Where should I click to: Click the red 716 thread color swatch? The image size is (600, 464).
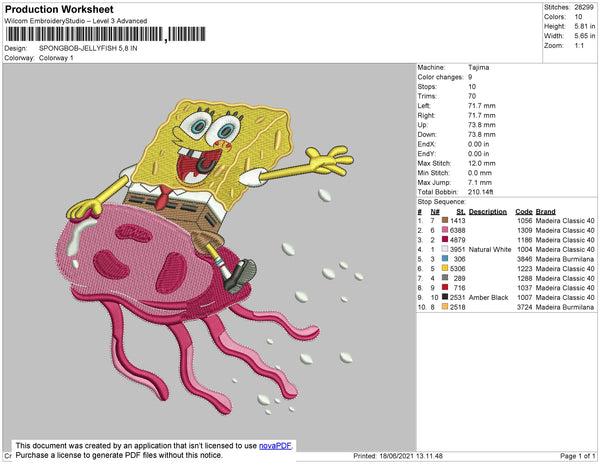[x=445, y=287]
